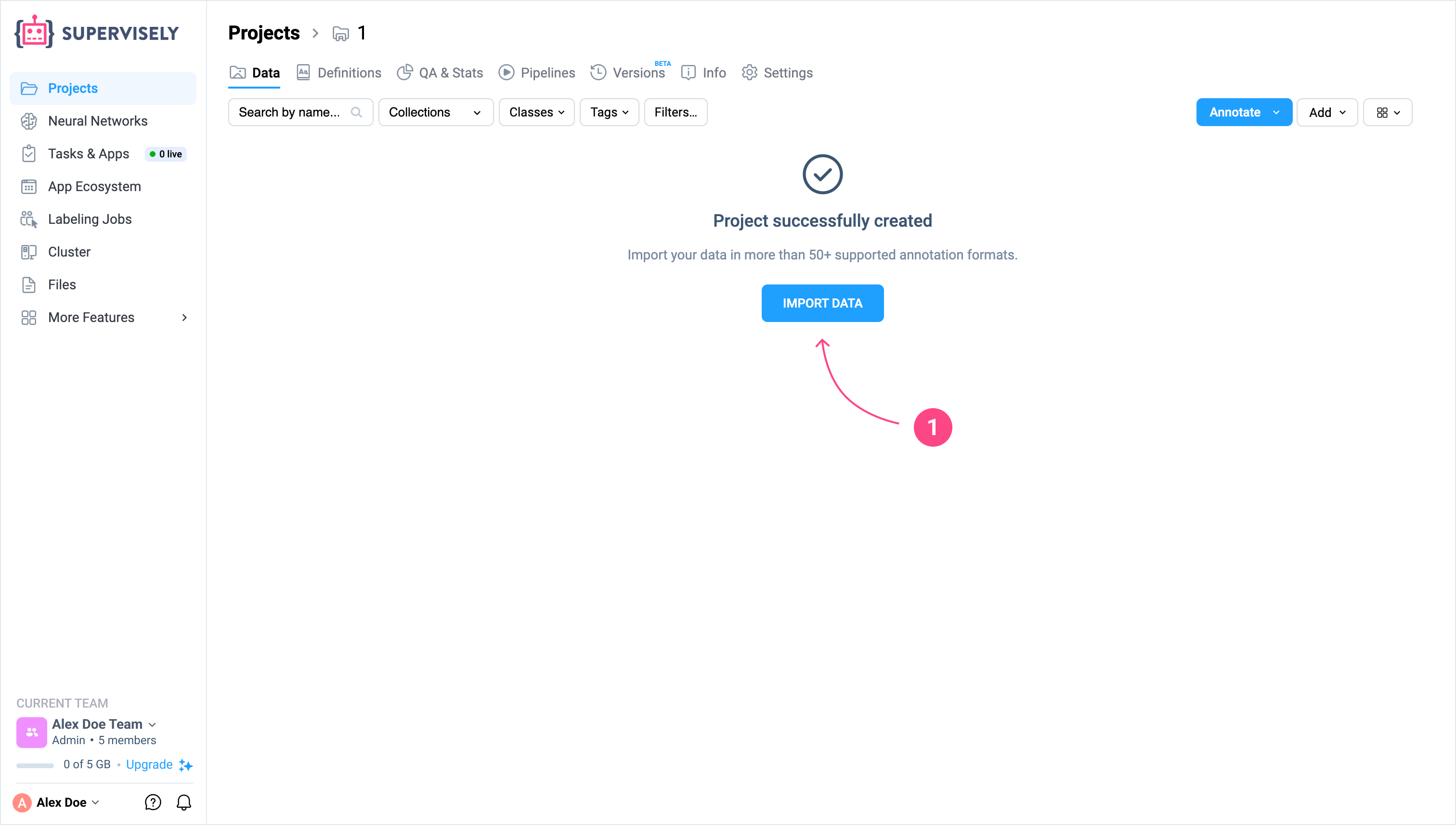Open Neural Networks in the sidebar

[x=97, y=121]
